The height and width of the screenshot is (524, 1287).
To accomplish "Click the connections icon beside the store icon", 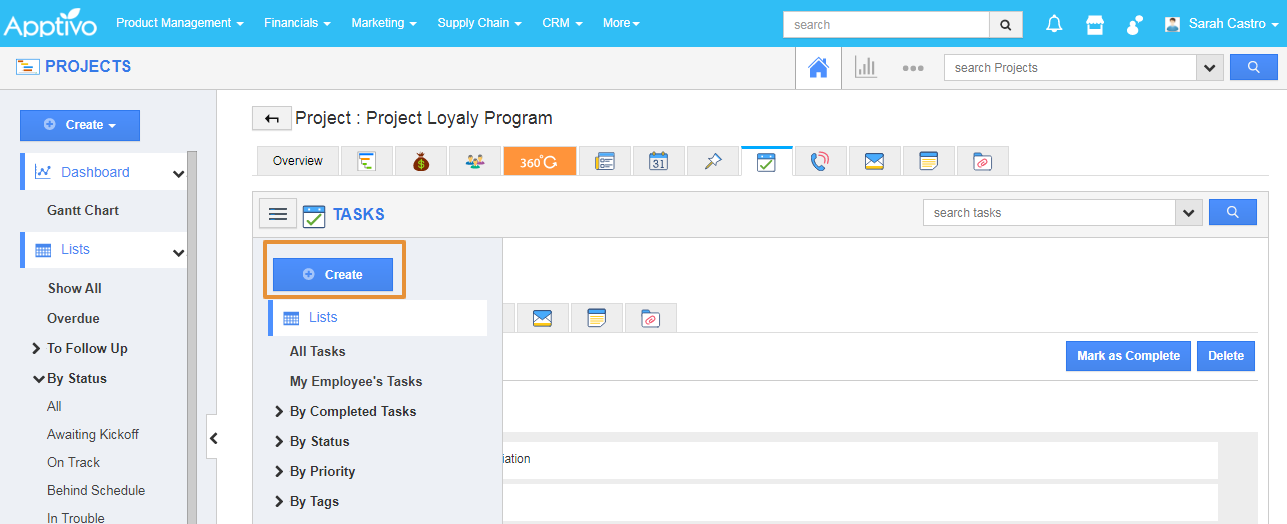I will (1135, 24).
